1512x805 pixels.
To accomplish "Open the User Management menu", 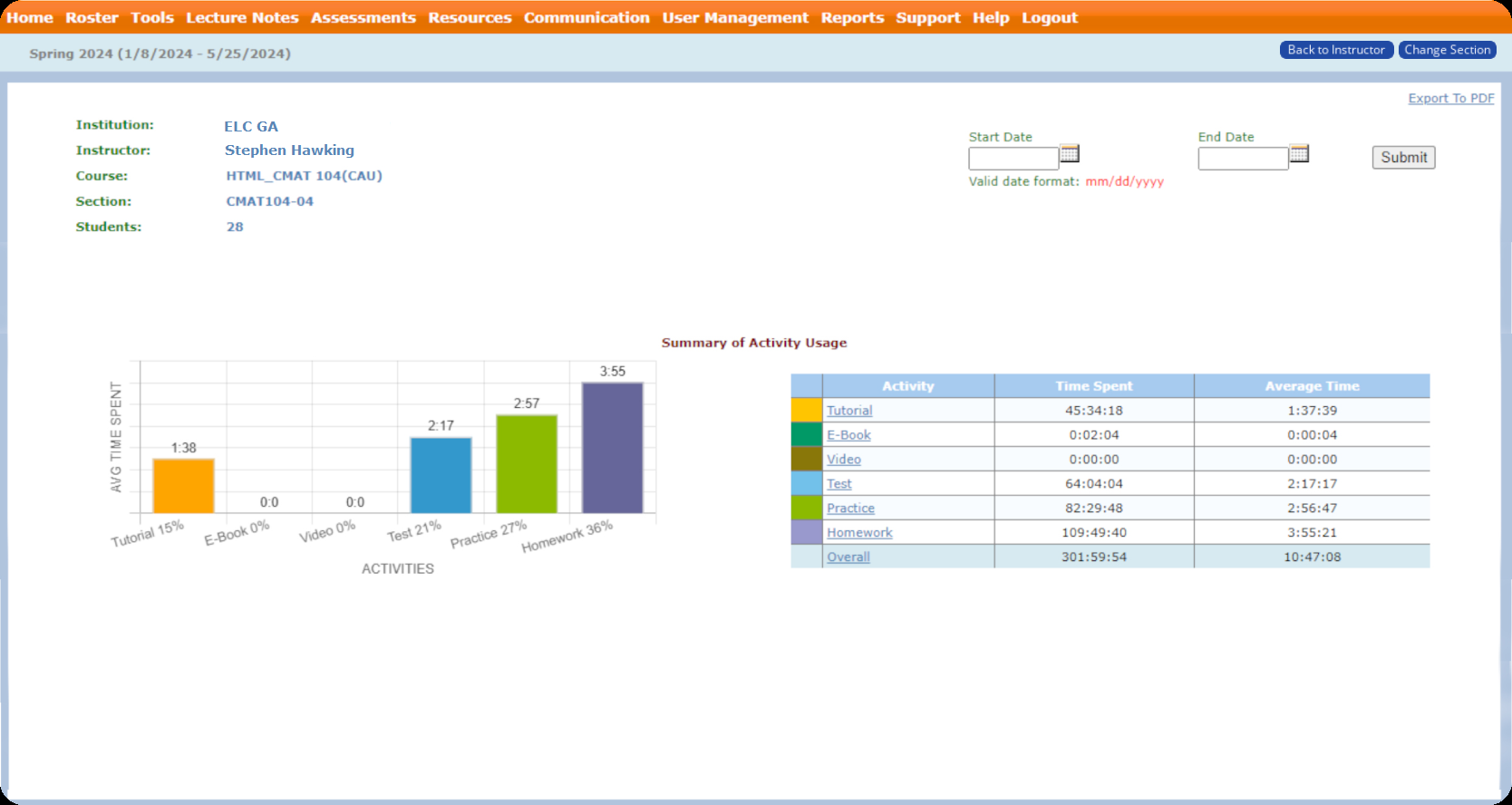I will pos(735,17).
